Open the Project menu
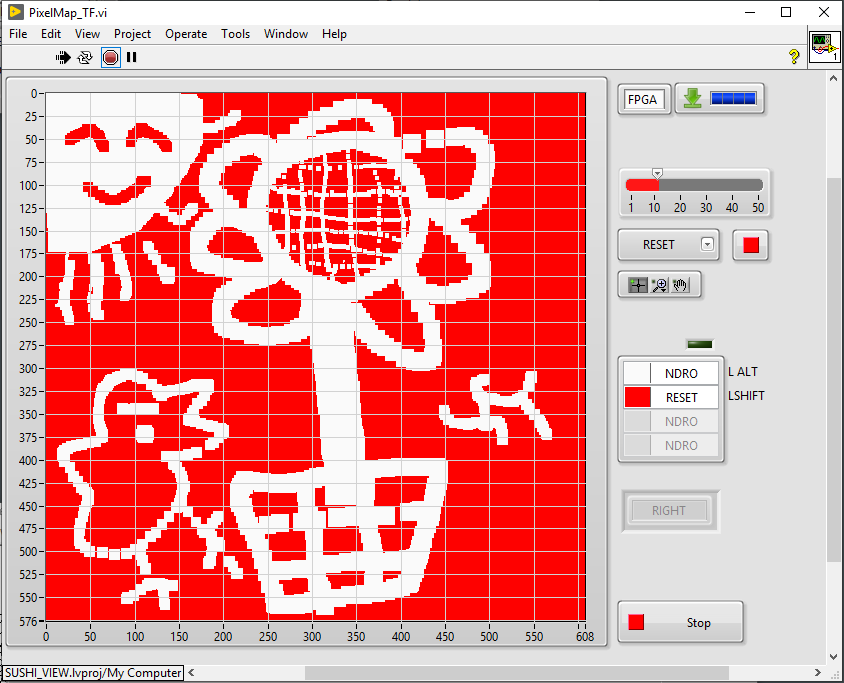The image size is (844, 683). point(132,34)
